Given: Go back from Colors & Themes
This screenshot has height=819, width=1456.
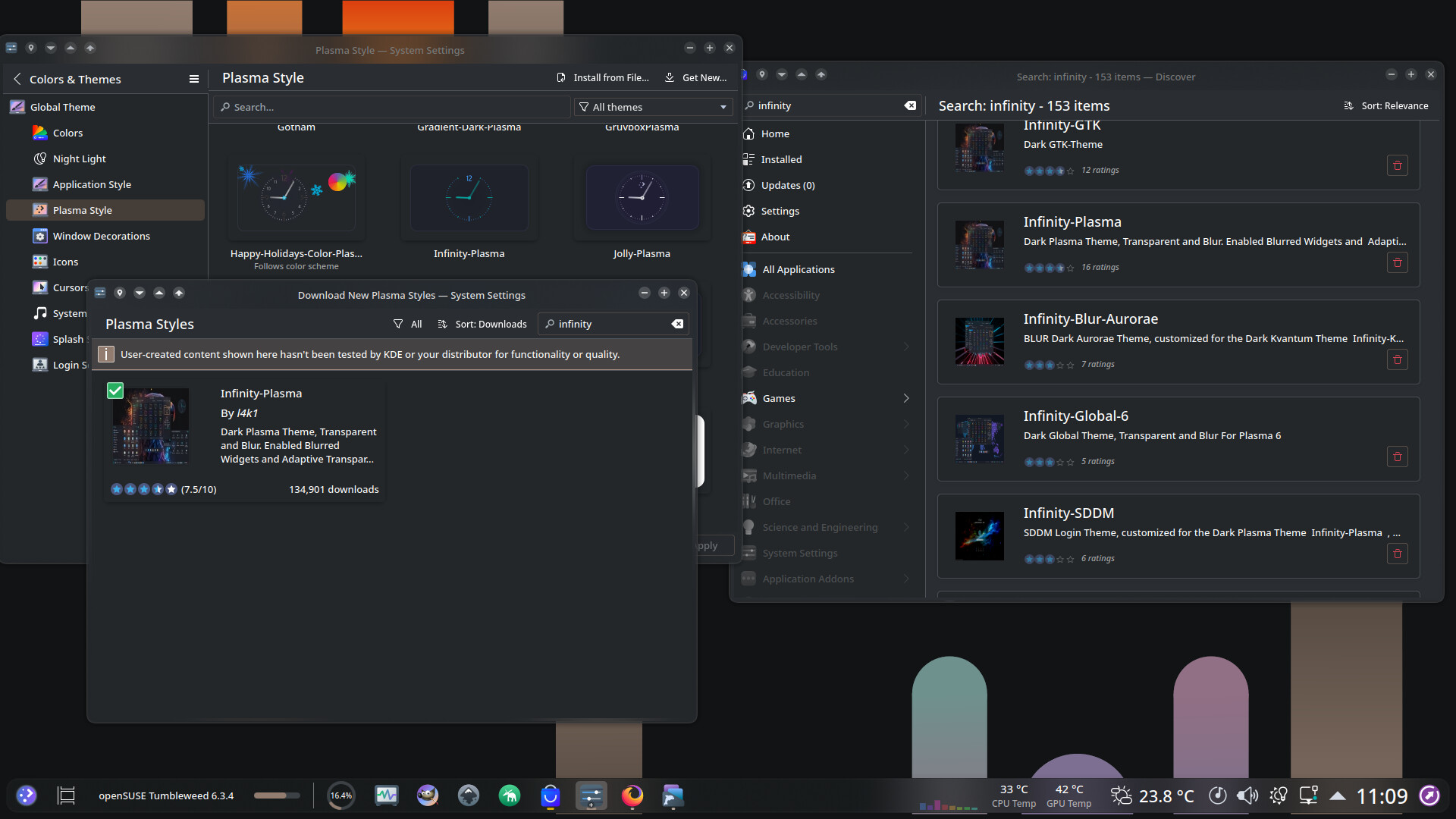Looking at the screenshot, I should tap(17, 79).
